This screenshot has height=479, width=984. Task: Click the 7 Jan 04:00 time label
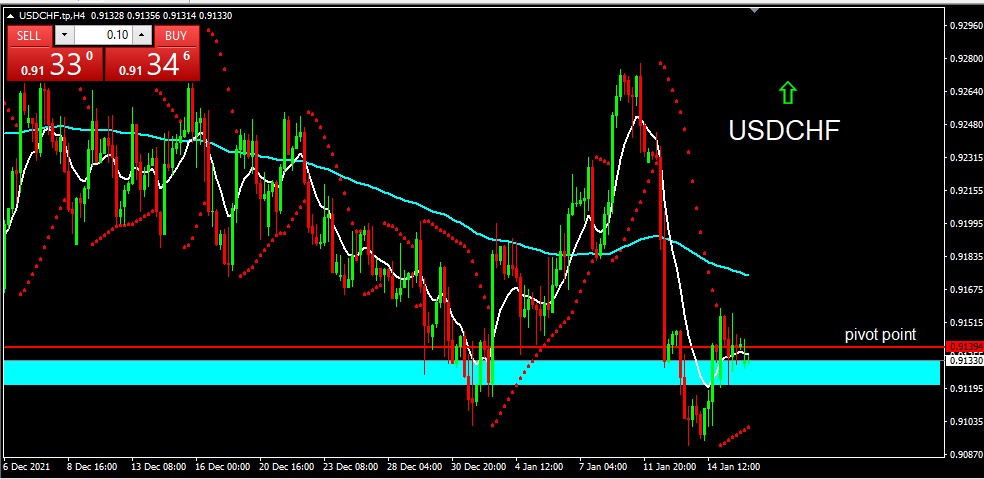[605, 467]
